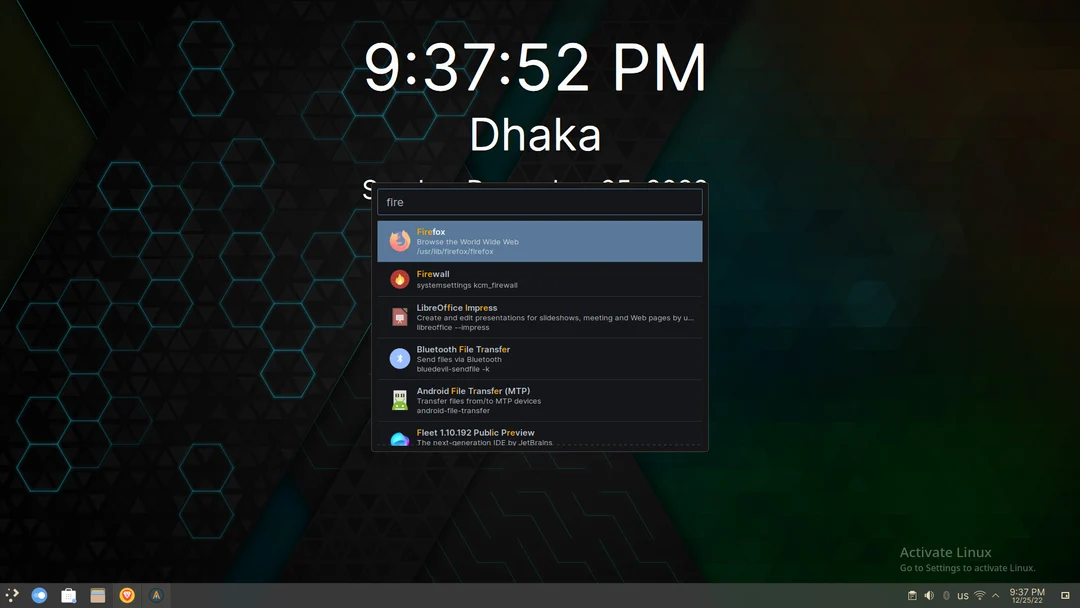This screenshot has height=608, width=1080.
Task: Launch Fleet 1.10.192 Public Preview
Action: [x=539, y=437]
